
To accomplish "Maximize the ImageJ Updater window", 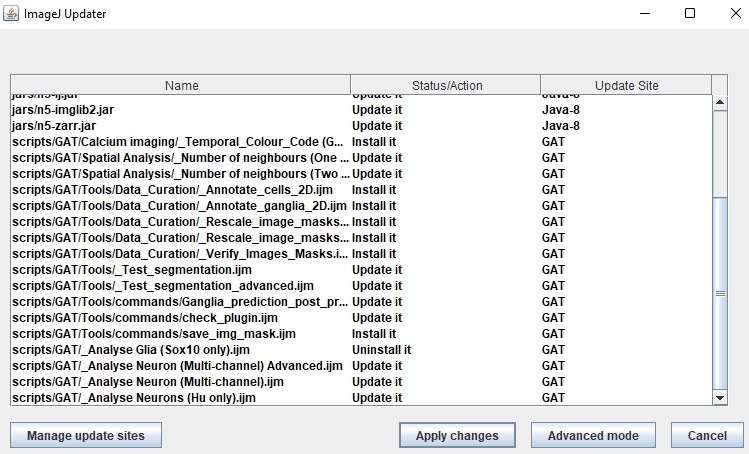I will [x=689, y=14].
